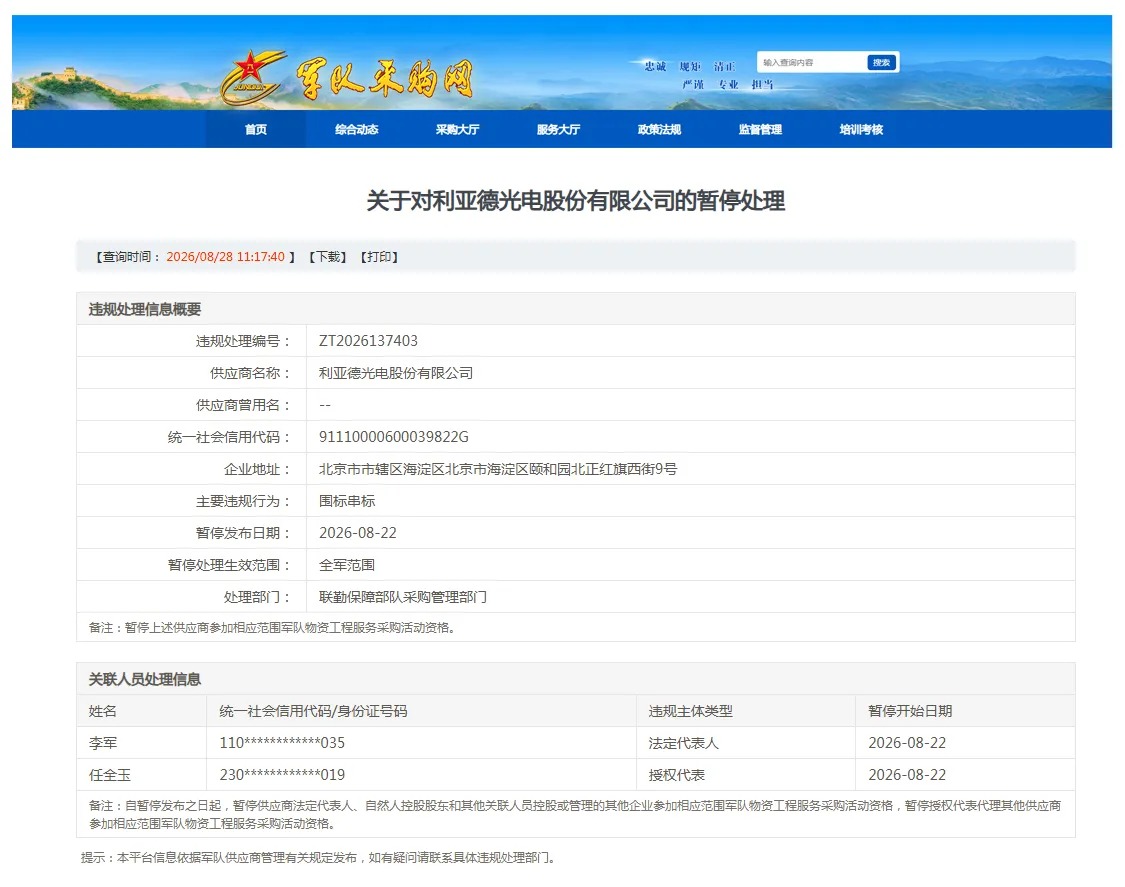Open the 综合动态 menu item
This screenshot has height=887, width=1125.
tap(357, 129)
